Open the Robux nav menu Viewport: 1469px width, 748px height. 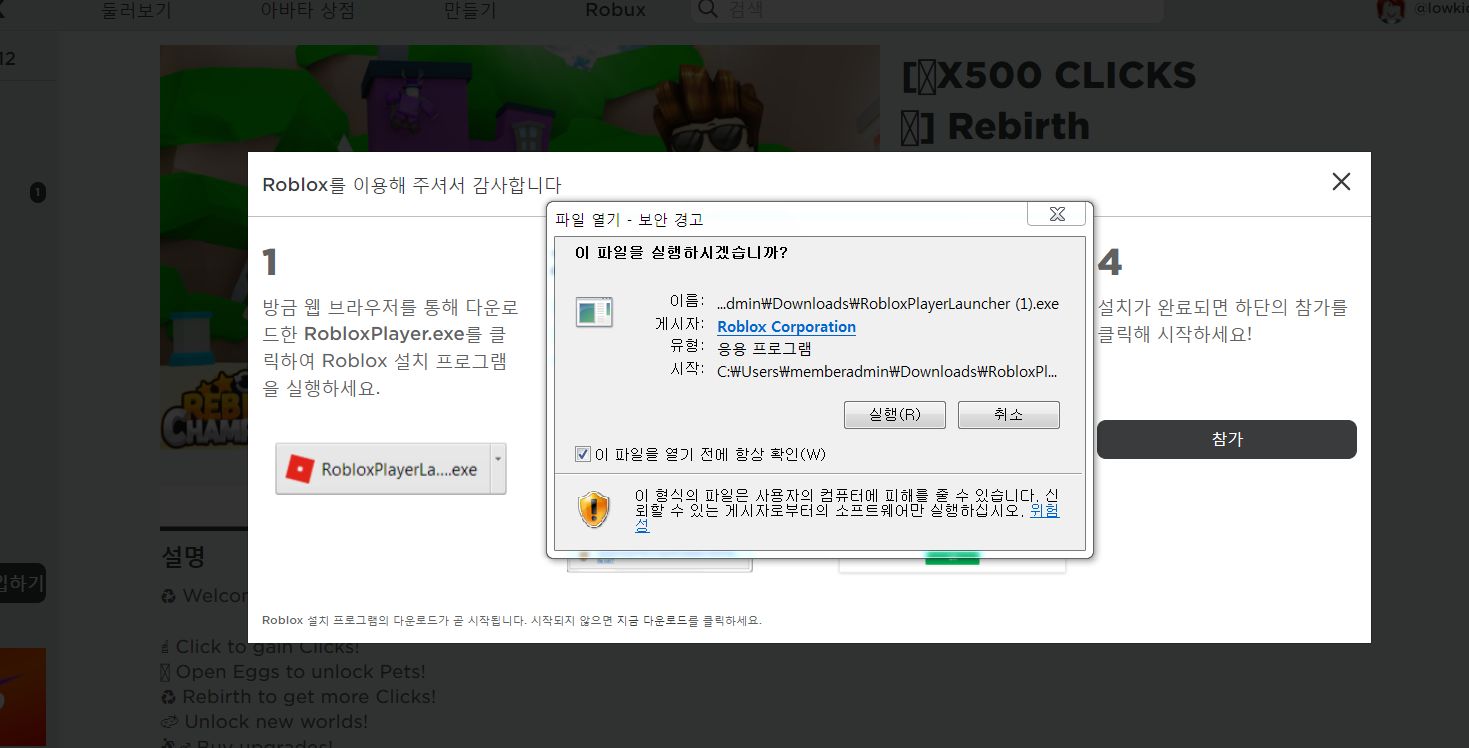pos(615,11)
